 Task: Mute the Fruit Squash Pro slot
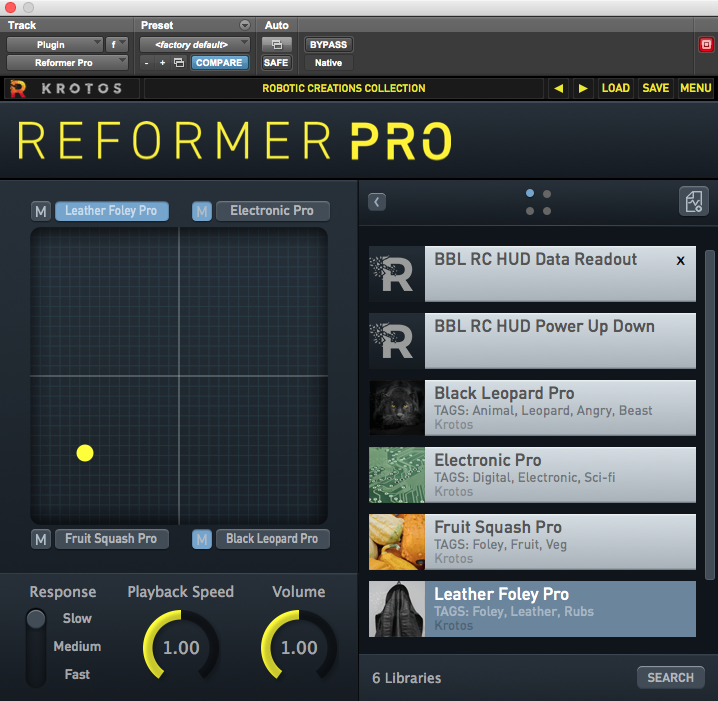pyautogui.click(x=41, y=539)
